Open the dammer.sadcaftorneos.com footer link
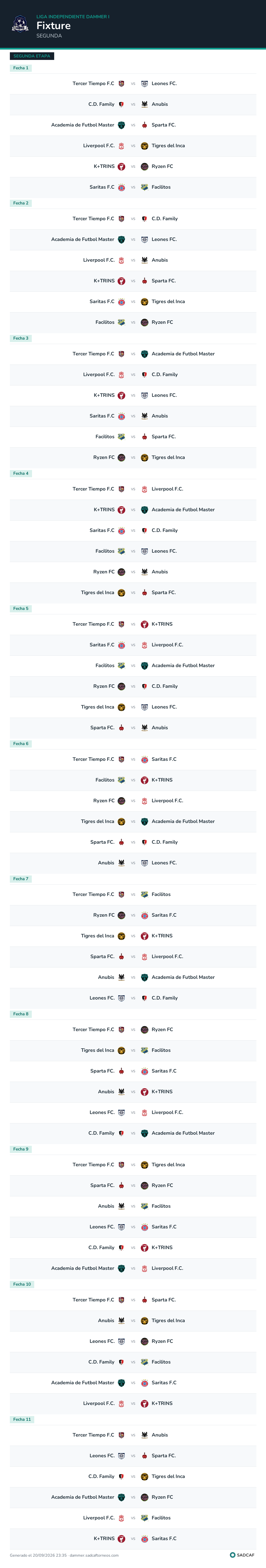The width and height of the screenshot is (266, 1568). click(94, 1555)
